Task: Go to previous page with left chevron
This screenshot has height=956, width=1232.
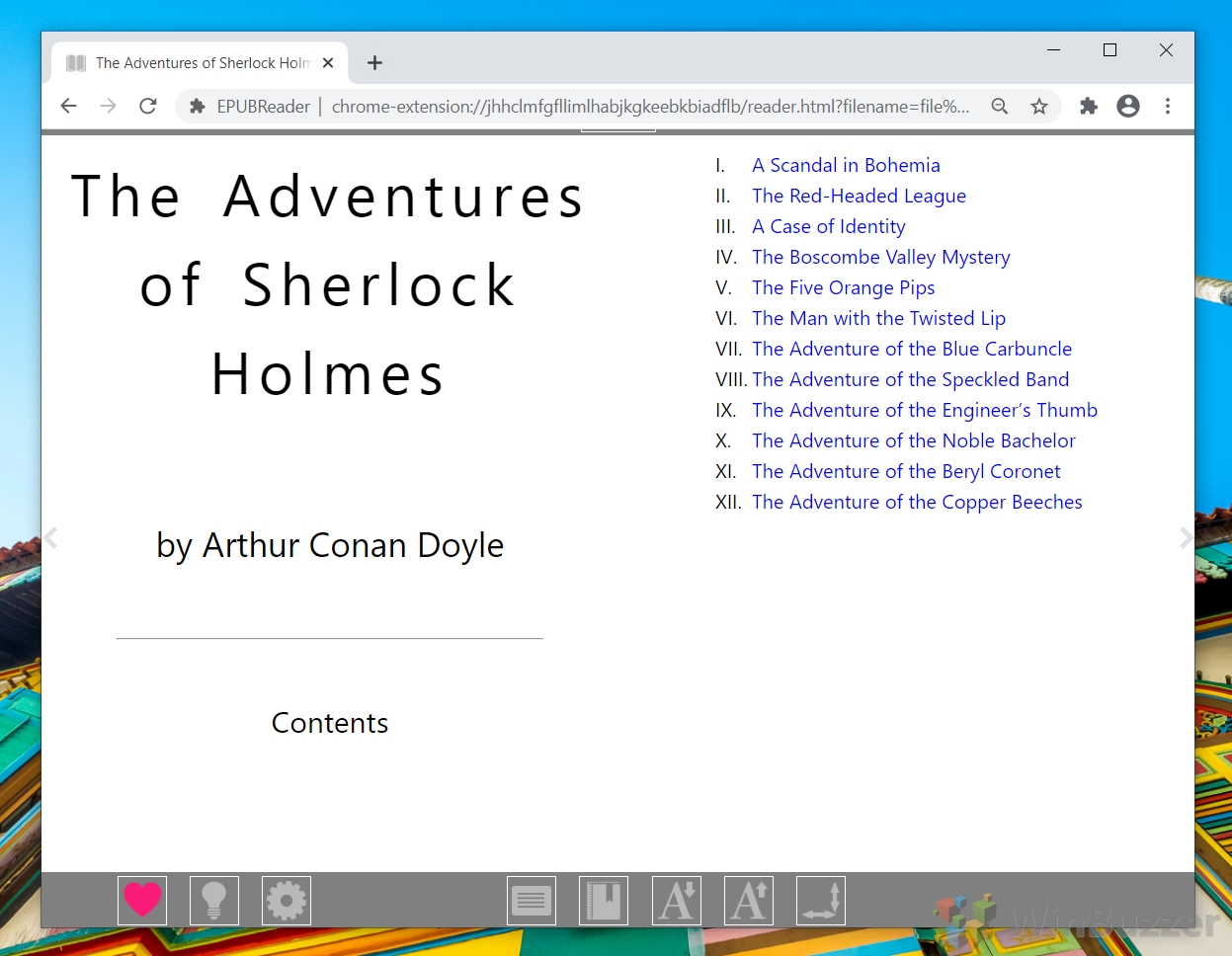Action: (51, 538)
